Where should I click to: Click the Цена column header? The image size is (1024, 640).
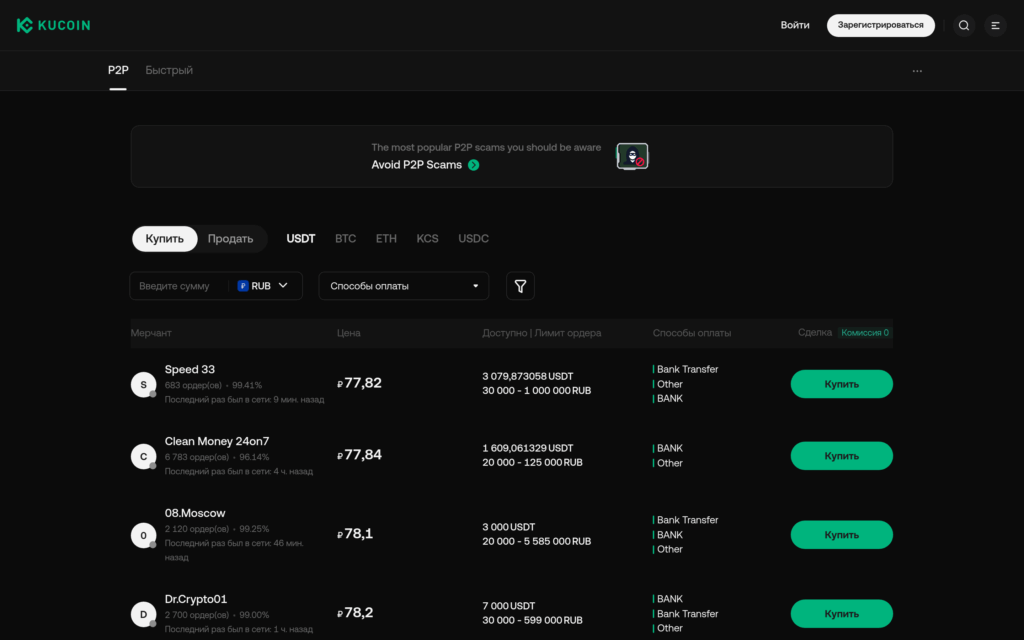pos(349,333)
